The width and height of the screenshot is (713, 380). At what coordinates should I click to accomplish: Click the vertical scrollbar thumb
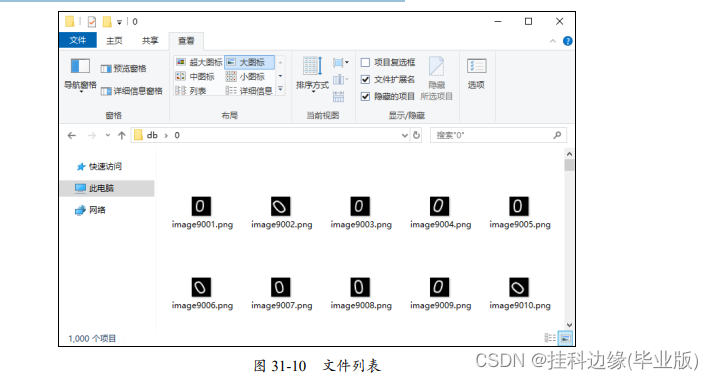[569, 165]
